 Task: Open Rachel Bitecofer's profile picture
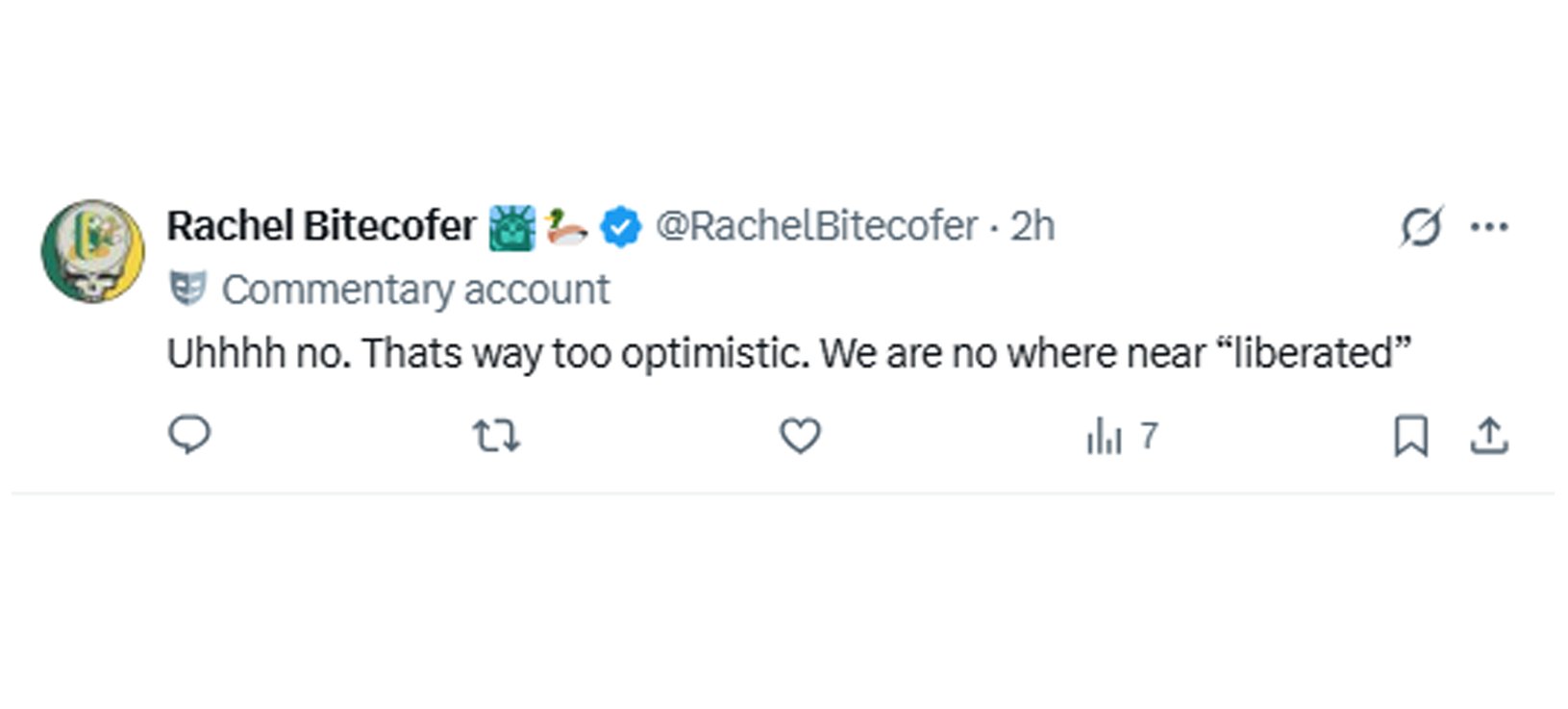pos(92,250)
